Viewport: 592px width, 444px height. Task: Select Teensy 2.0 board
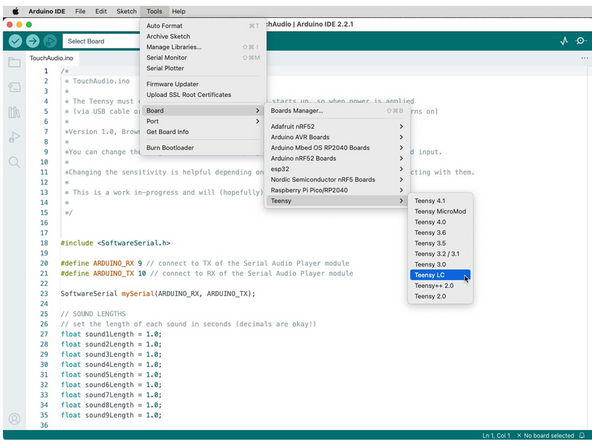[x=440, y=296]
